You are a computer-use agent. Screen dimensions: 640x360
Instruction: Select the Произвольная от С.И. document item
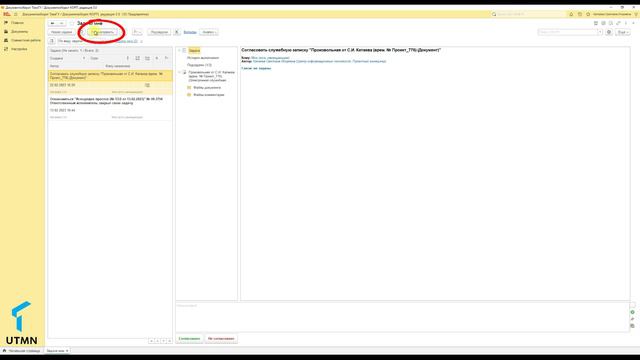coord(211,76)
